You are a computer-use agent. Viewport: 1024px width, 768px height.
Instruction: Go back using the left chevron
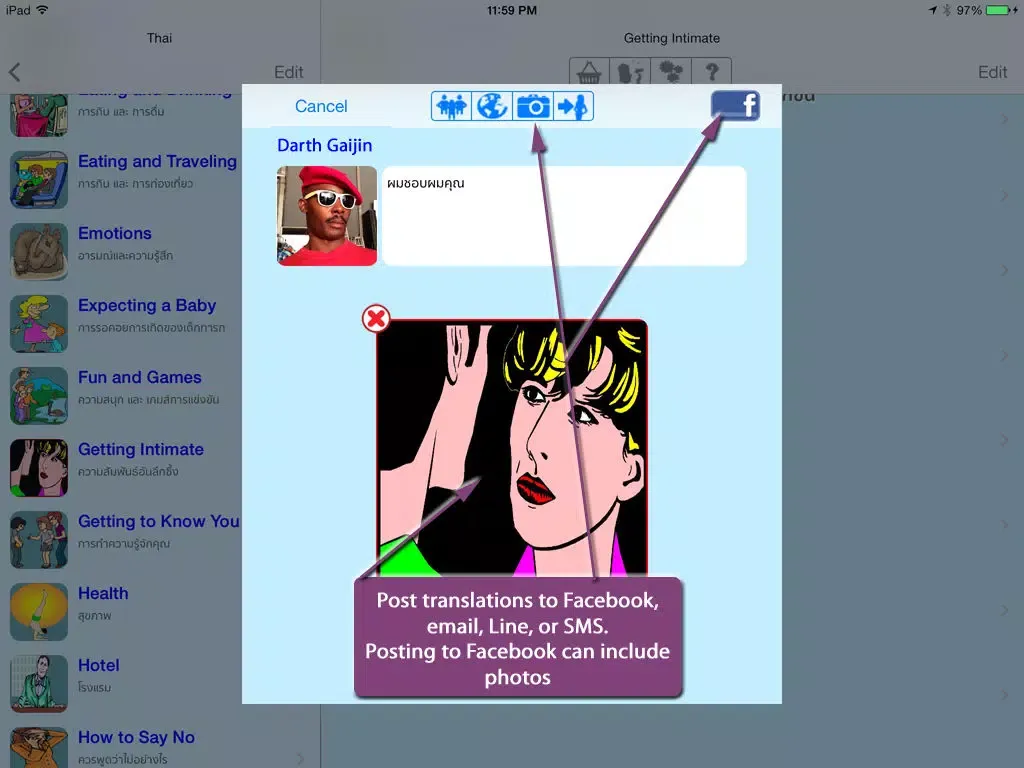(x=15, y=72)
